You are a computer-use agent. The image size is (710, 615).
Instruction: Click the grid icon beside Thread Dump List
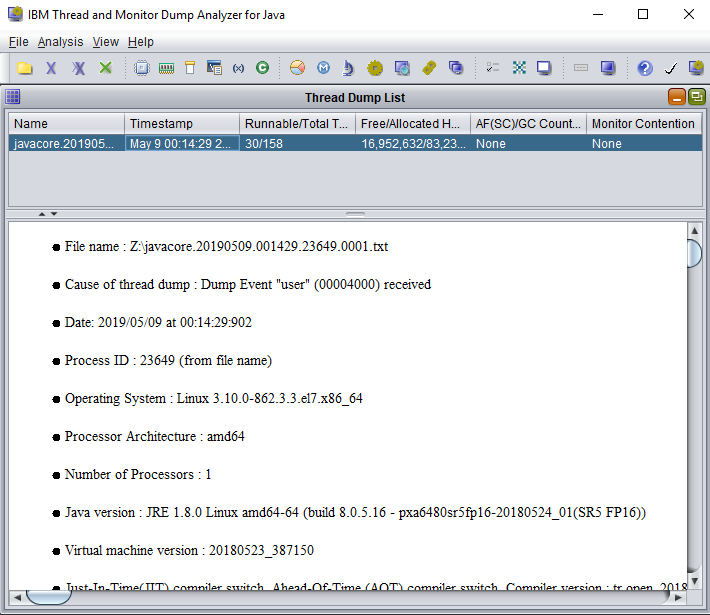[13, 96]
